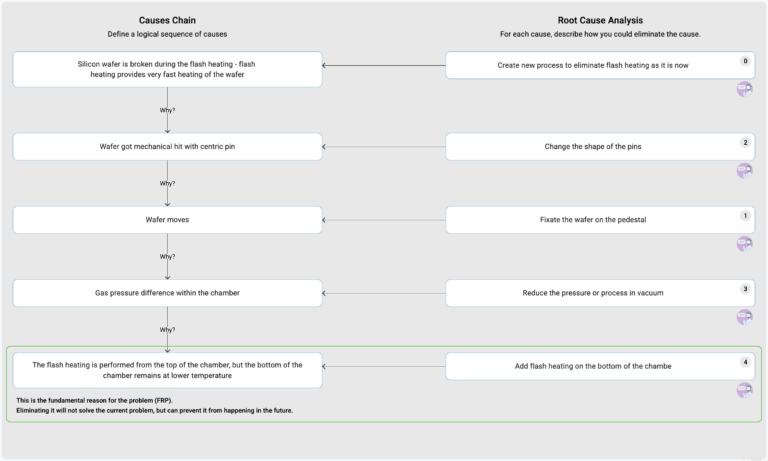Edit the 'flash heating is performed from the top' box
The width and height of the screenshot is (768, 461).
point(167,370)
